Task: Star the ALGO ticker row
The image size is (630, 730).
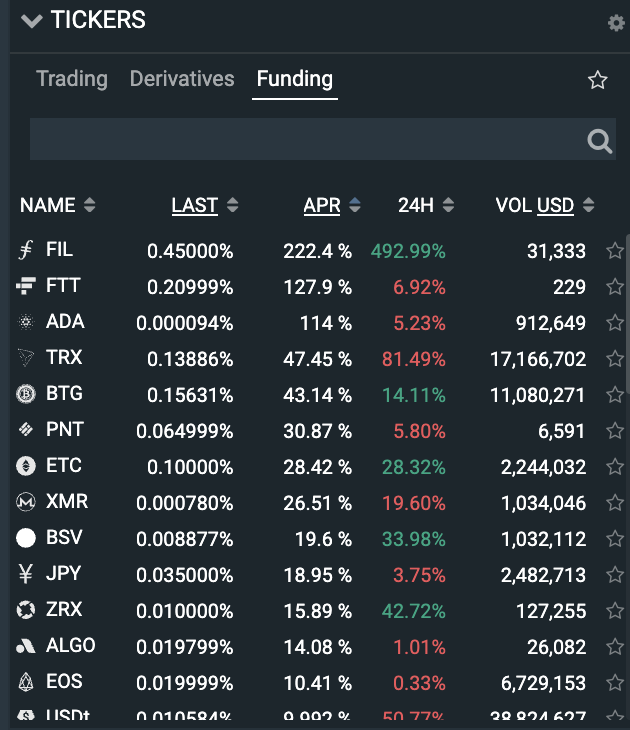Action: coord(615,646)
